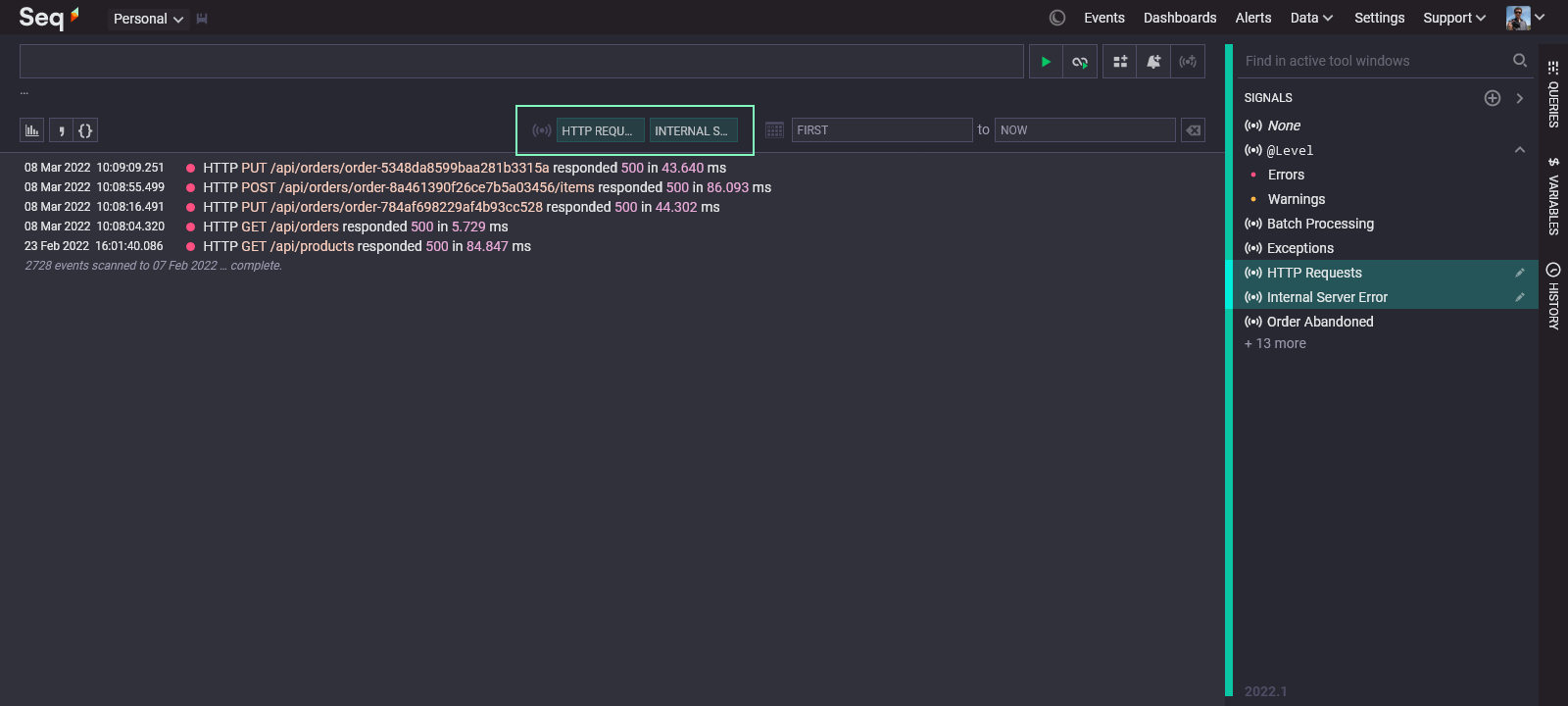Open the Data menu dropdown
Screen dimensions: 1568x706
pos(1311,18)
